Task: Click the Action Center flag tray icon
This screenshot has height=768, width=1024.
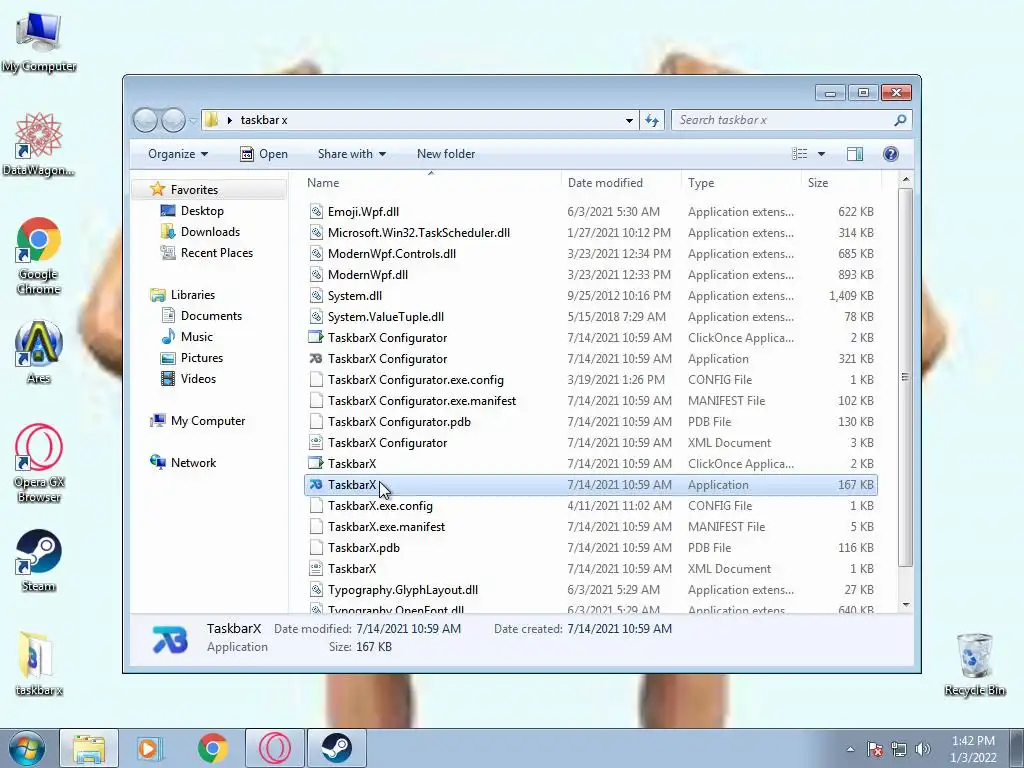Action: (875, 749)
